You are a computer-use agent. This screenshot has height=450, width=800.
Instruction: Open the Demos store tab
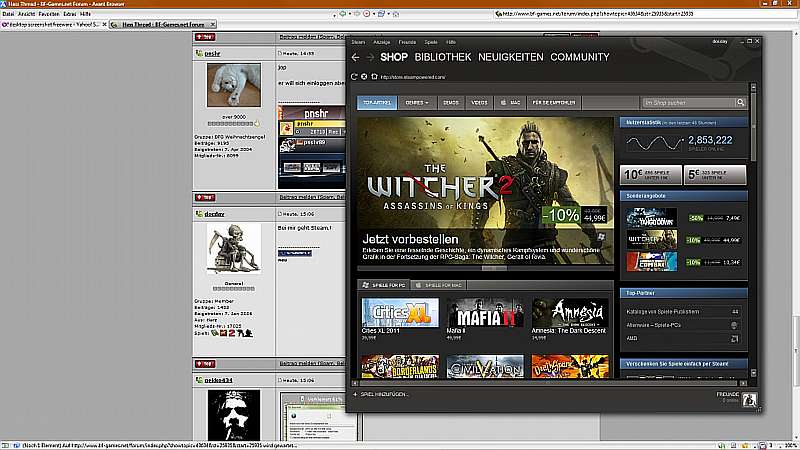coord(451,103)
